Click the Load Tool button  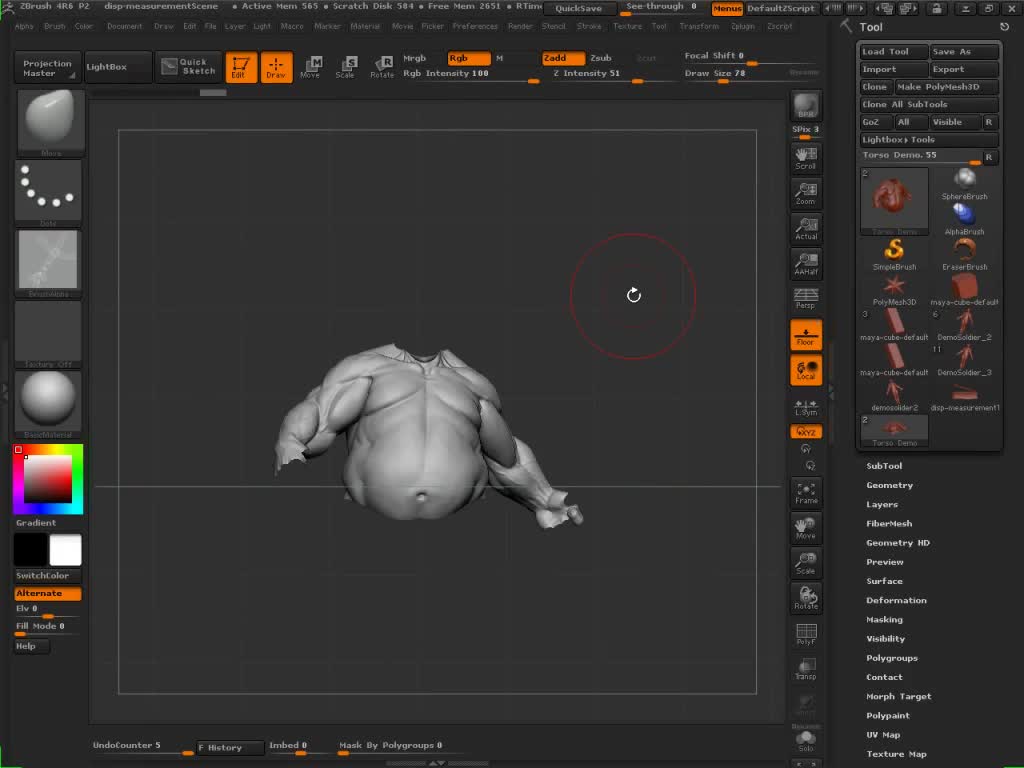pyautogui.click(x=893, y=52)
